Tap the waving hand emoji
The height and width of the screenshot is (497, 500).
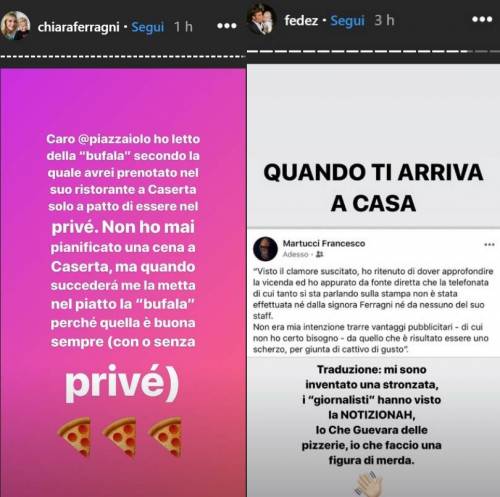point(369,484)
